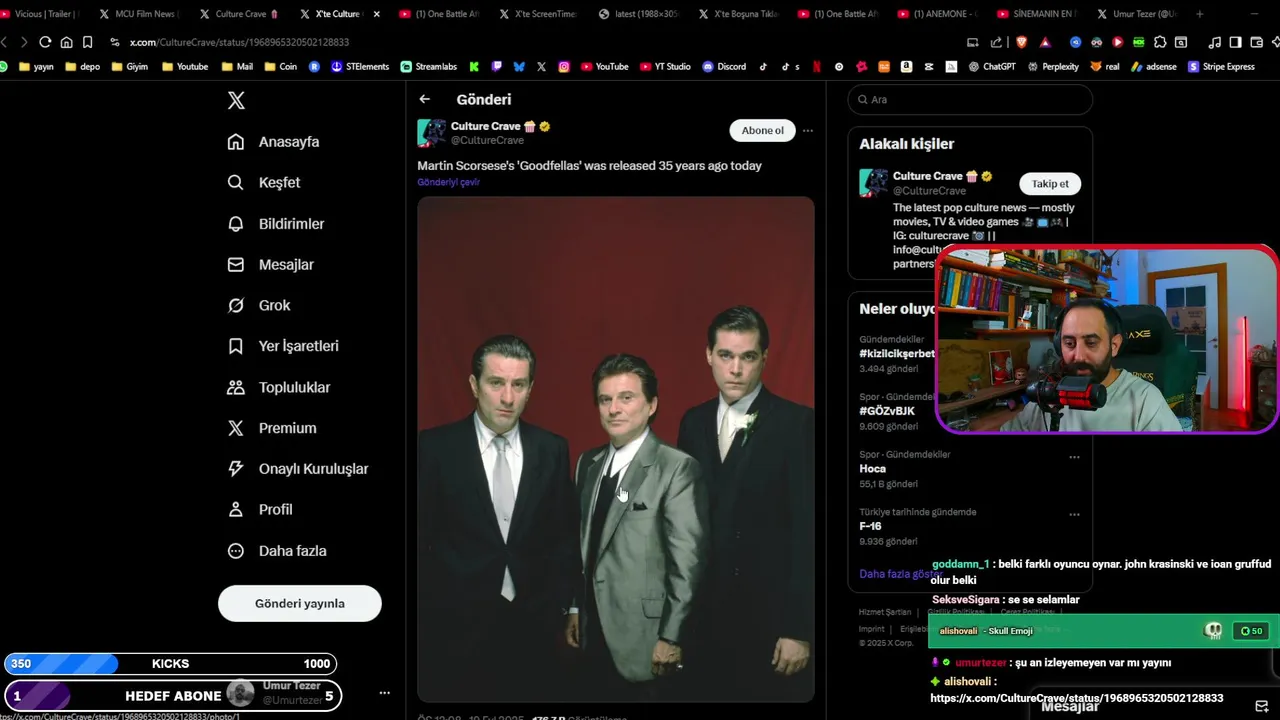
Task: Click new message icon in Mesajlar drawer
Action: [1262, 706]
